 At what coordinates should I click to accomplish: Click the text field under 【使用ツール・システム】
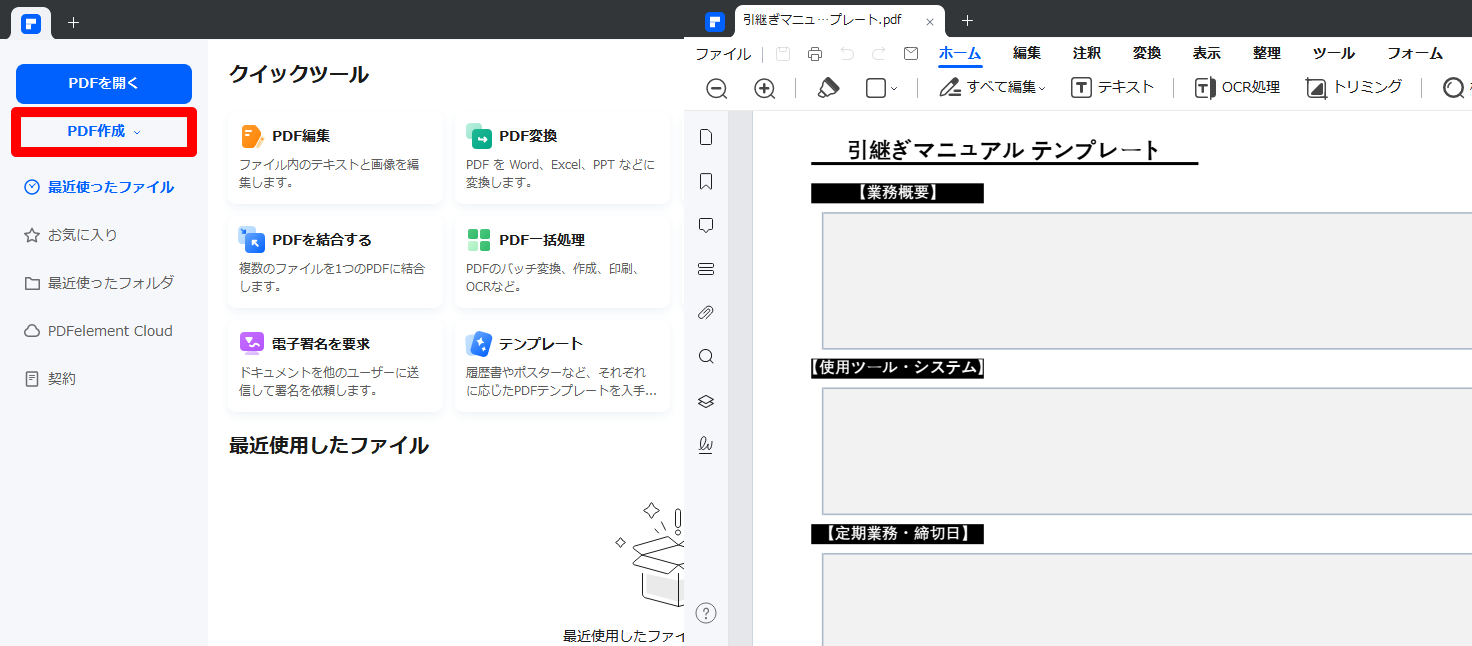[x=1147, y=451]
